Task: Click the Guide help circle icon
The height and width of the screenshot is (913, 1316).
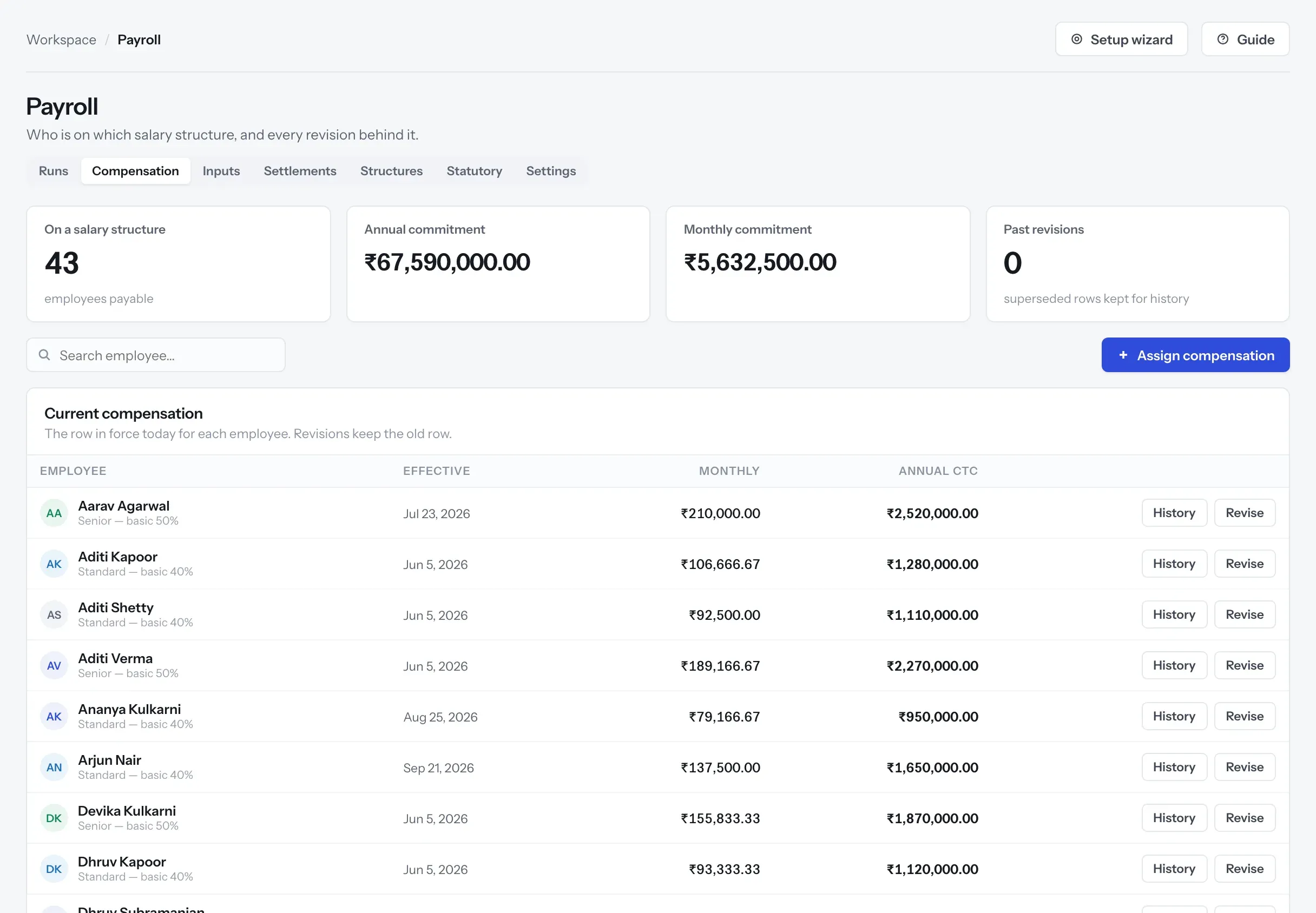Action: (1223, 39)
